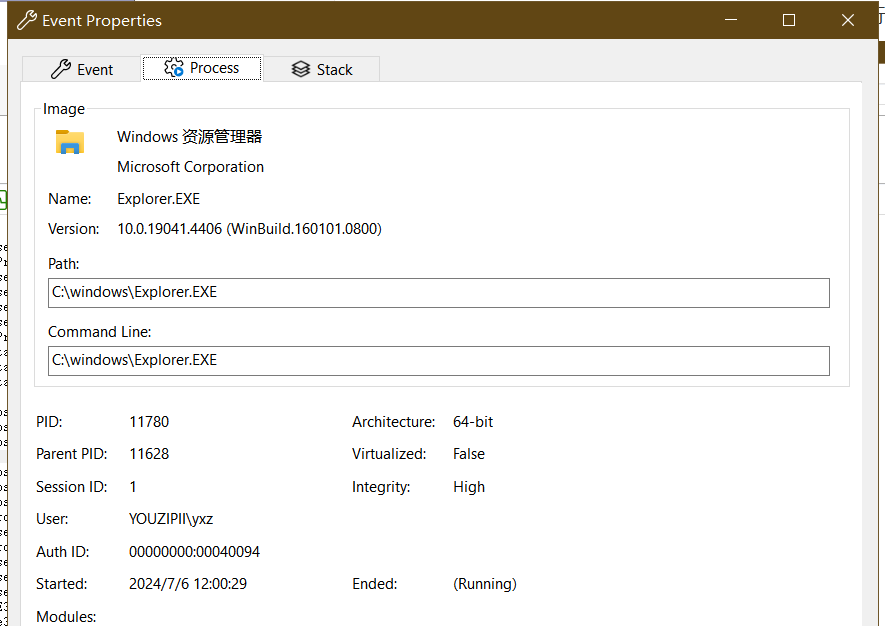Click the wrench icon in title bar
The height and width of the screenshot is (626, 885).
coord(27,20)
